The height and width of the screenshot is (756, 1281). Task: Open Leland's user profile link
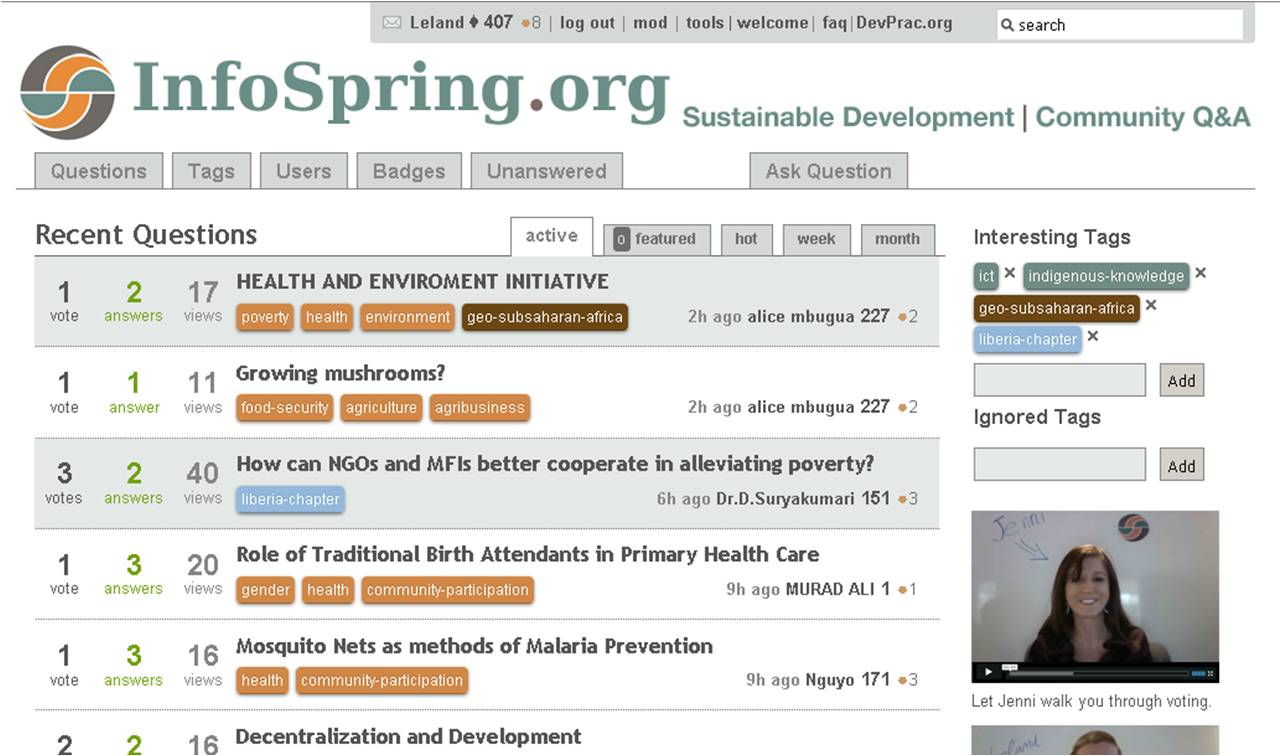[436, 22]
